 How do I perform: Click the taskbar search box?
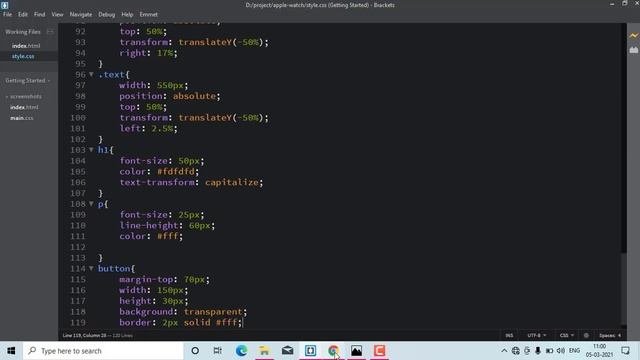(x=104, y=351)
